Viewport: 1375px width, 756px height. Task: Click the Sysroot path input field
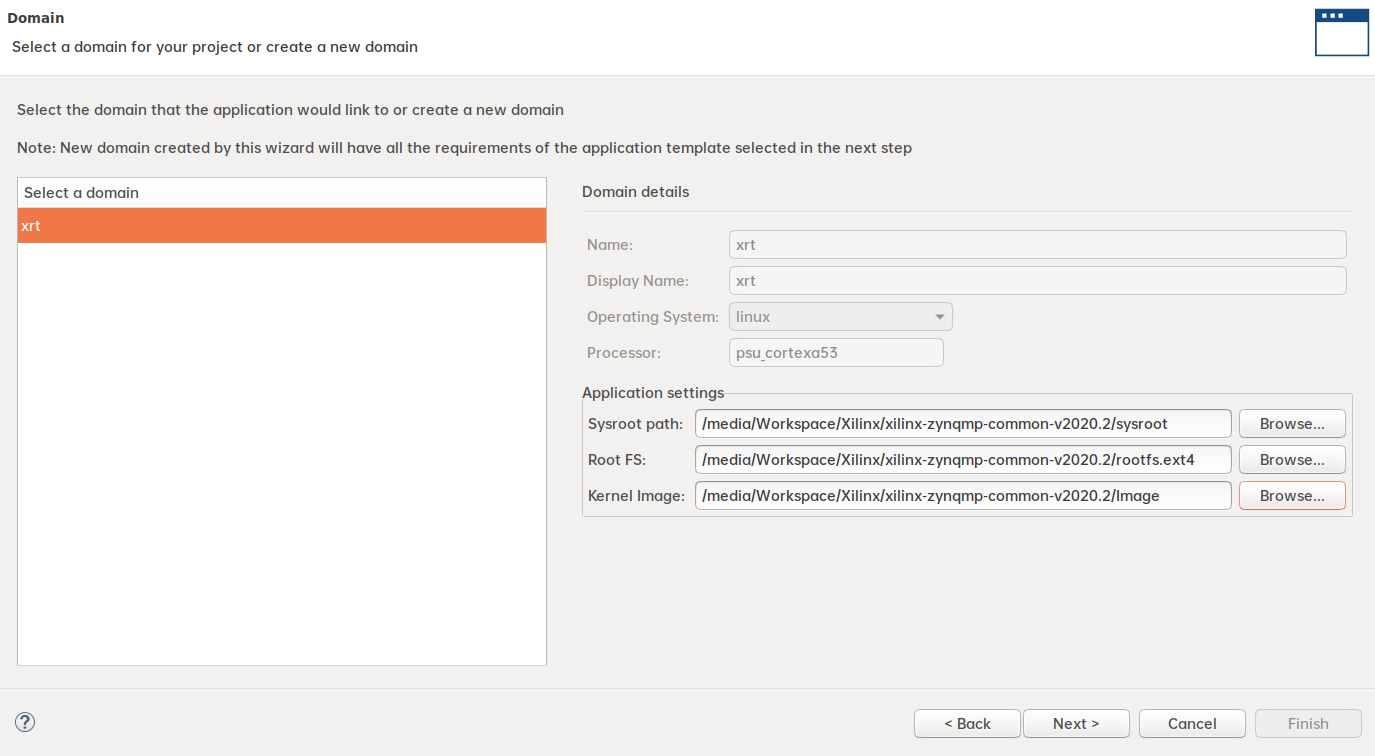coord(963,424)
